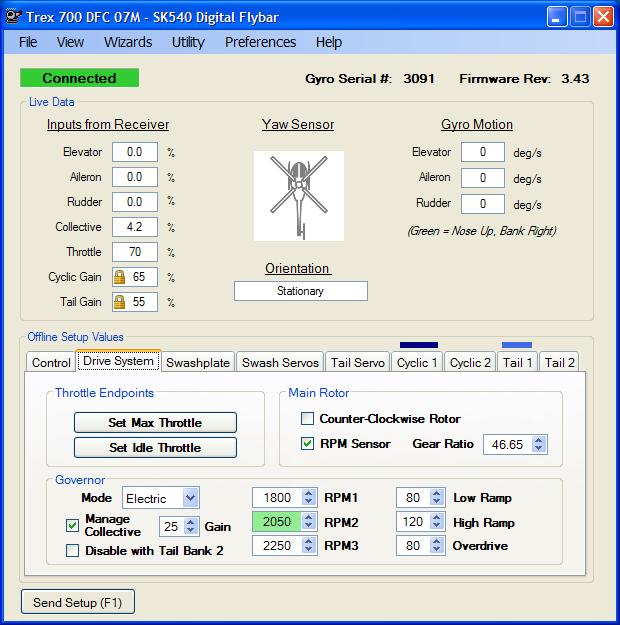The image size is (620, 625).
Task: Click the Orientation status field
Action: (x=300, y=292)
